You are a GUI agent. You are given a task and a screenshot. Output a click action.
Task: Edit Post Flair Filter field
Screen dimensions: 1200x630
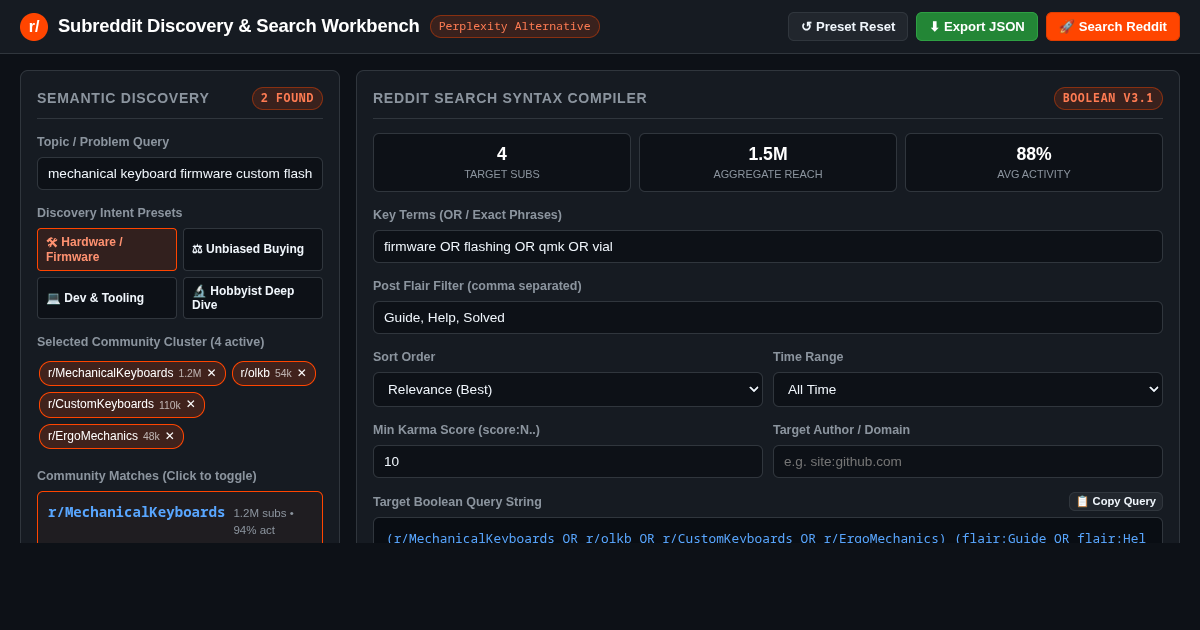[x=768, y=317]
